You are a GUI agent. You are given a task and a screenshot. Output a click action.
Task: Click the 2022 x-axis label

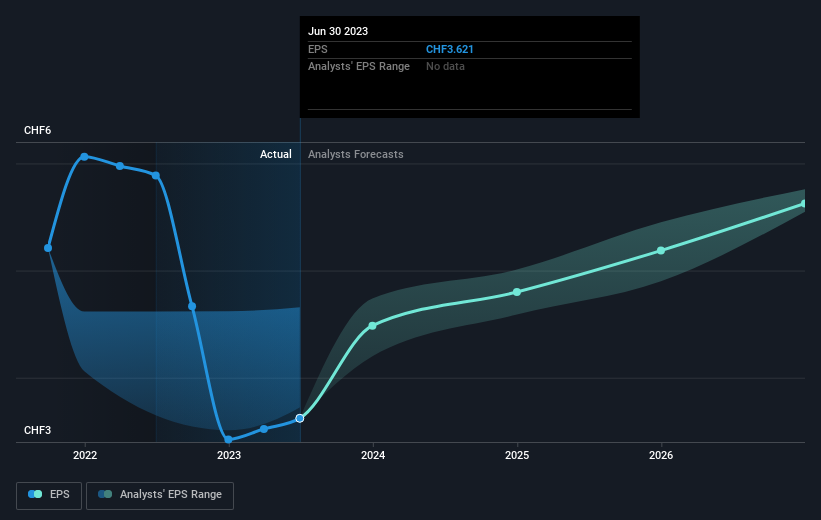[x=85, y=456]
